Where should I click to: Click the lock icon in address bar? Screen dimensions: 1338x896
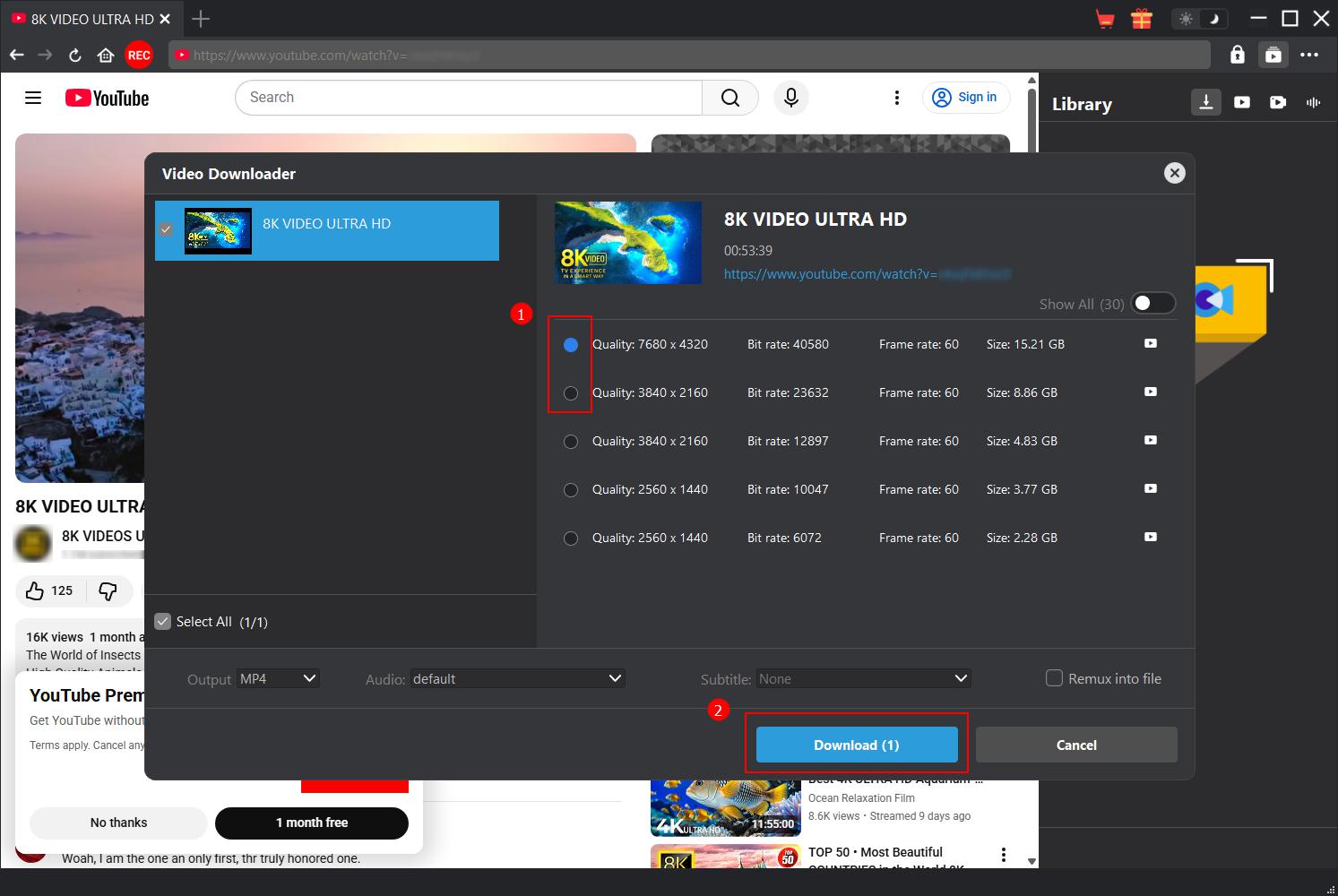(1237, 55)
